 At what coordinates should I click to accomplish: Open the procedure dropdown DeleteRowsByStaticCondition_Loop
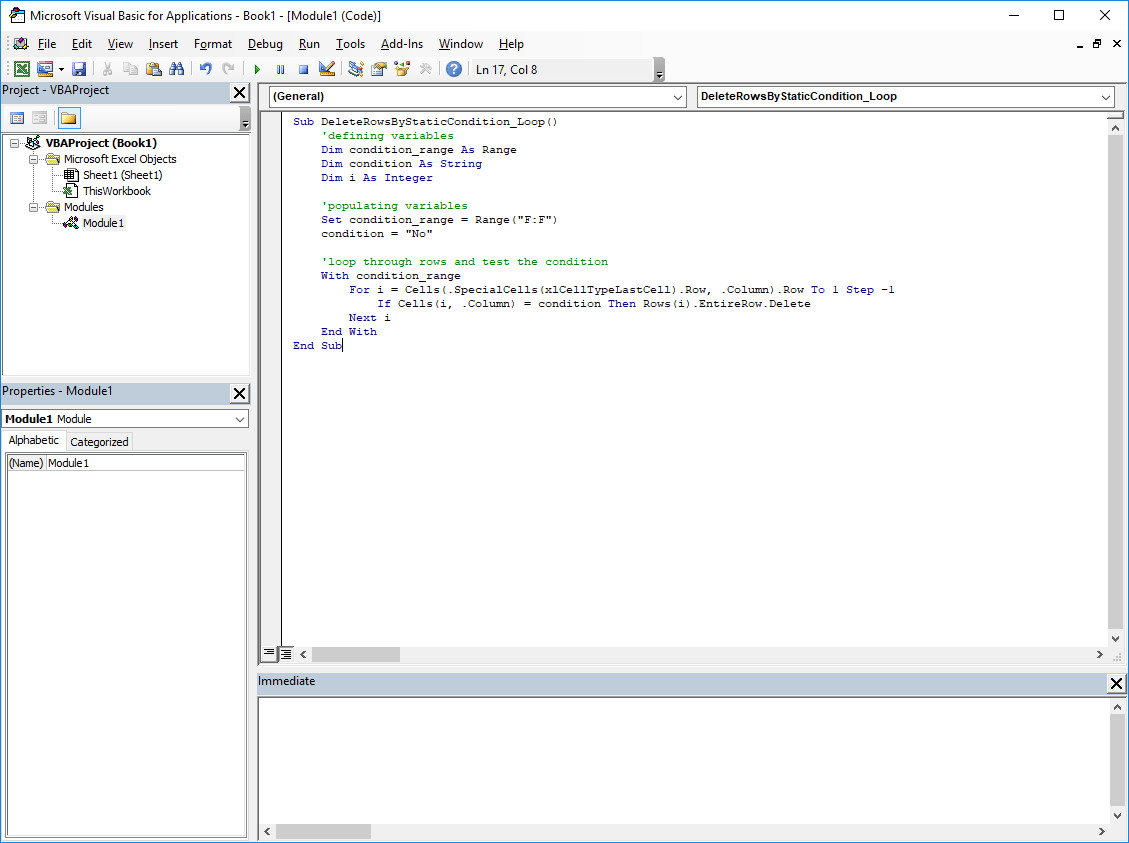point(1105,97)
